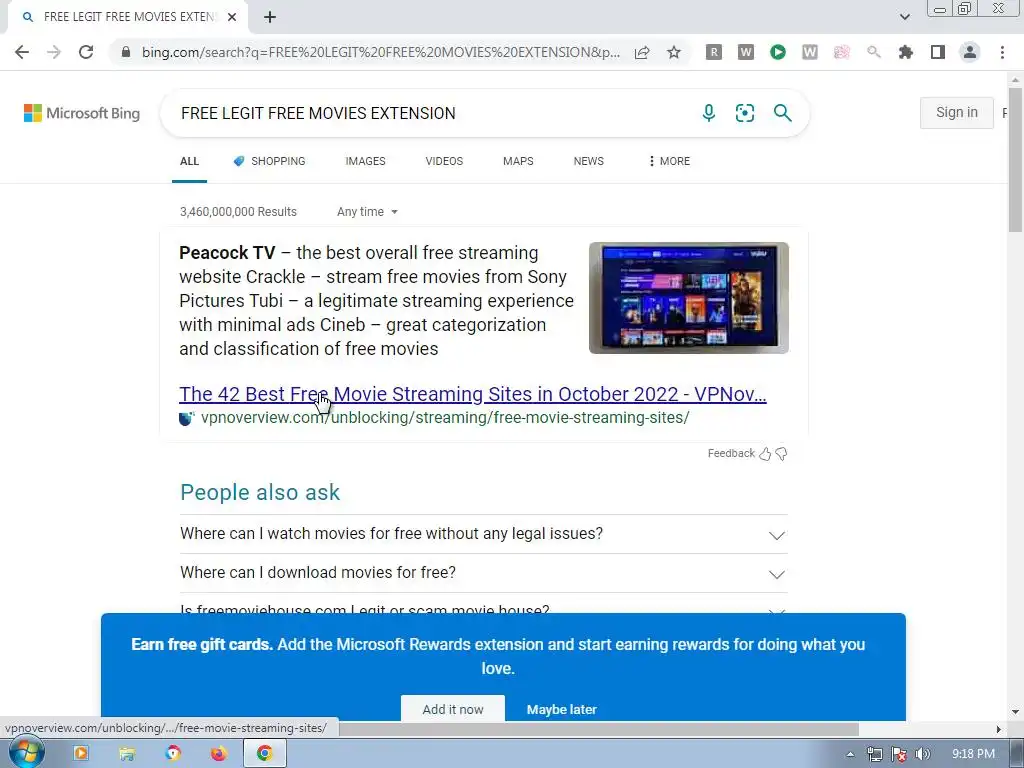Open the first dark W extension icon
Image resolution: width=1024 pixels, height=768 pixels.
coord(746,52)
